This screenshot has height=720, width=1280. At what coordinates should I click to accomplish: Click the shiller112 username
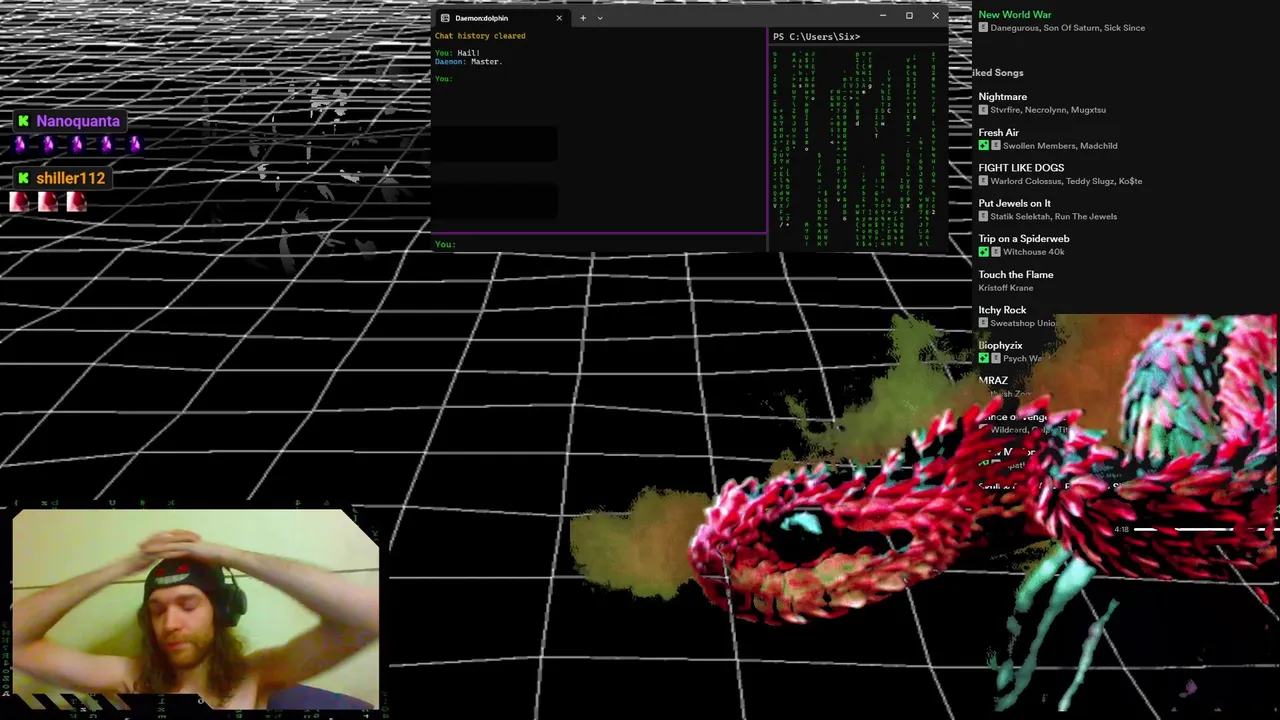click(70, 178)
